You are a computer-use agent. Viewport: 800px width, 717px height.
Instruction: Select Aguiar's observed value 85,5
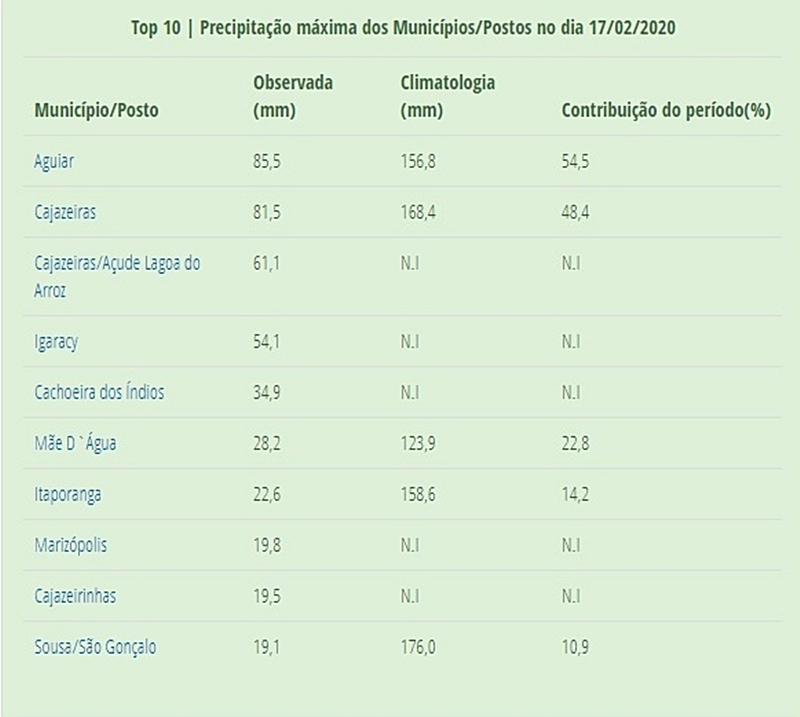265,158
